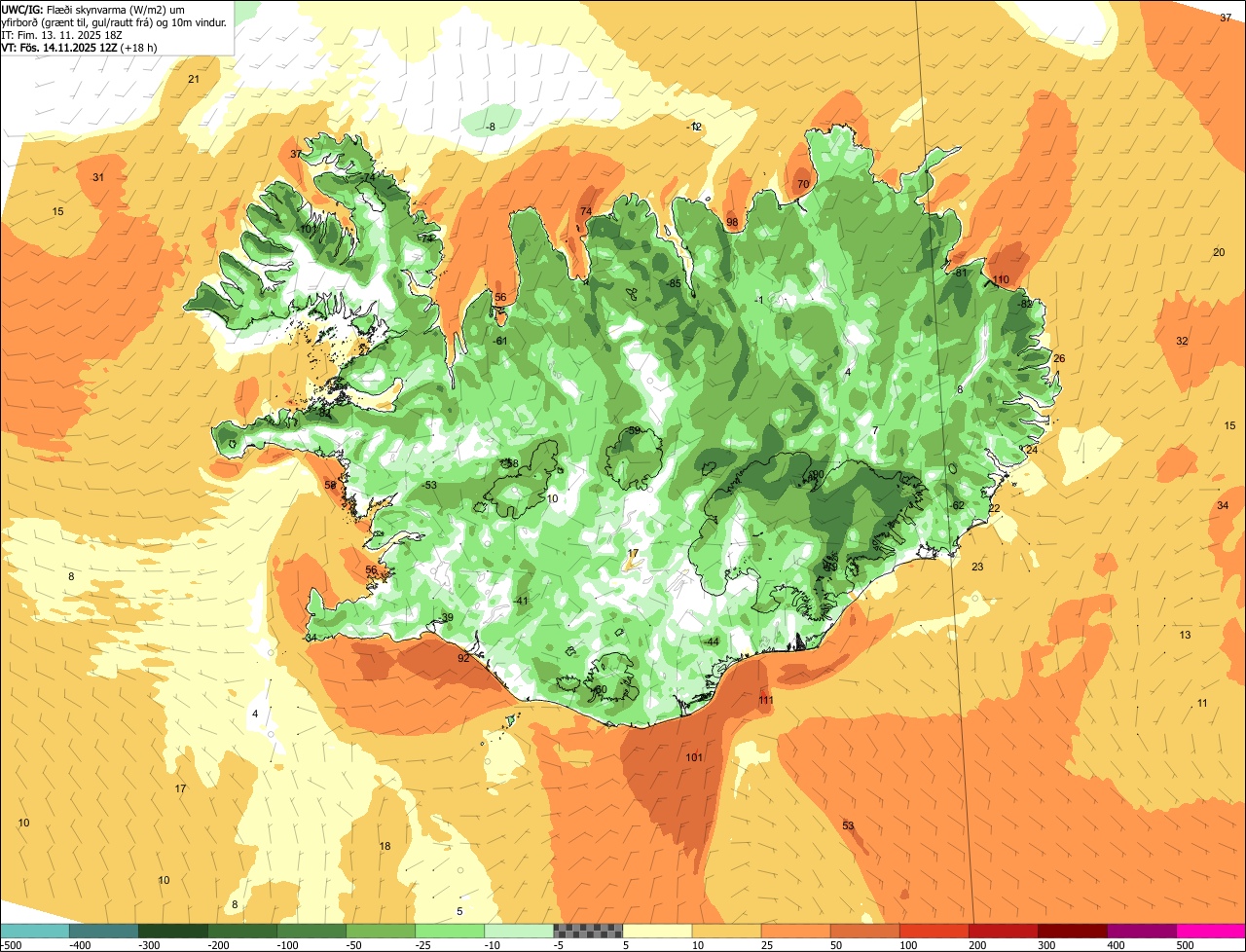Image resolution: width=1246 pixels, height=952 pixels.
Task: Click the map value 70 in the northeast
Action: coord(803,184)
